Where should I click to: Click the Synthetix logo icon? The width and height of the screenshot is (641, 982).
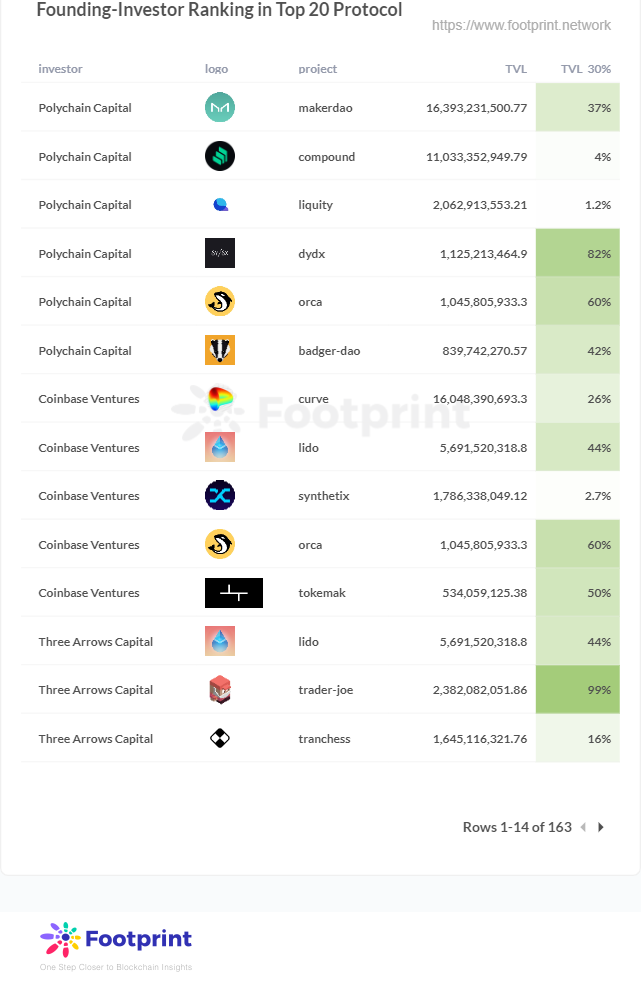click(x=220, y=496)
